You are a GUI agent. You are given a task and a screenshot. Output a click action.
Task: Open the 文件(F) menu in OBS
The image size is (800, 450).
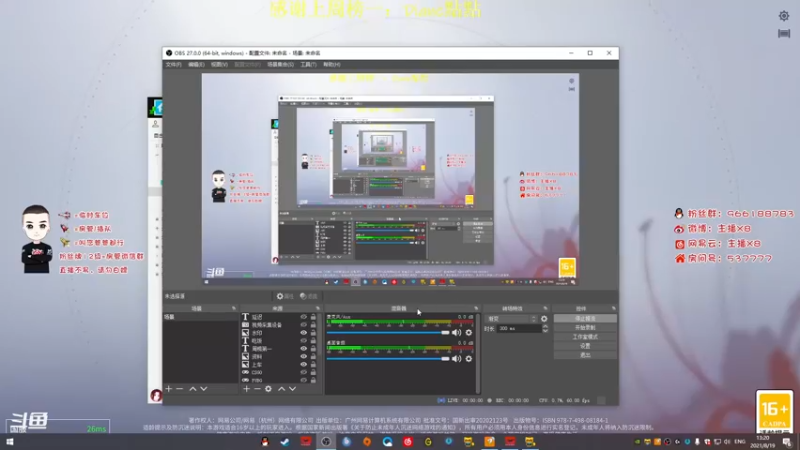coord(173,65)
